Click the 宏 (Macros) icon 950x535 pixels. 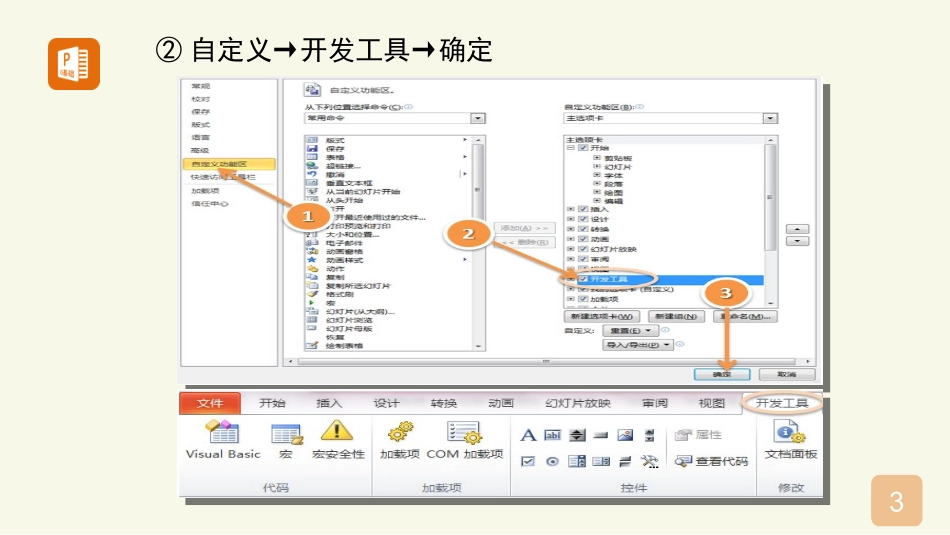pos(287,434)
